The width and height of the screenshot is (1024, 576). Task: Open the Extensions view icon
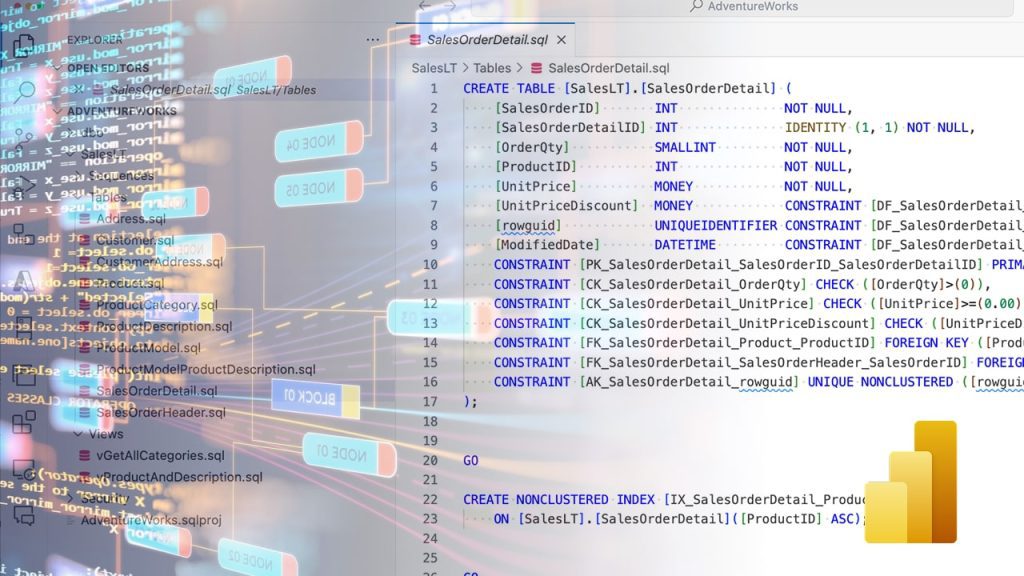pos(25,422)
